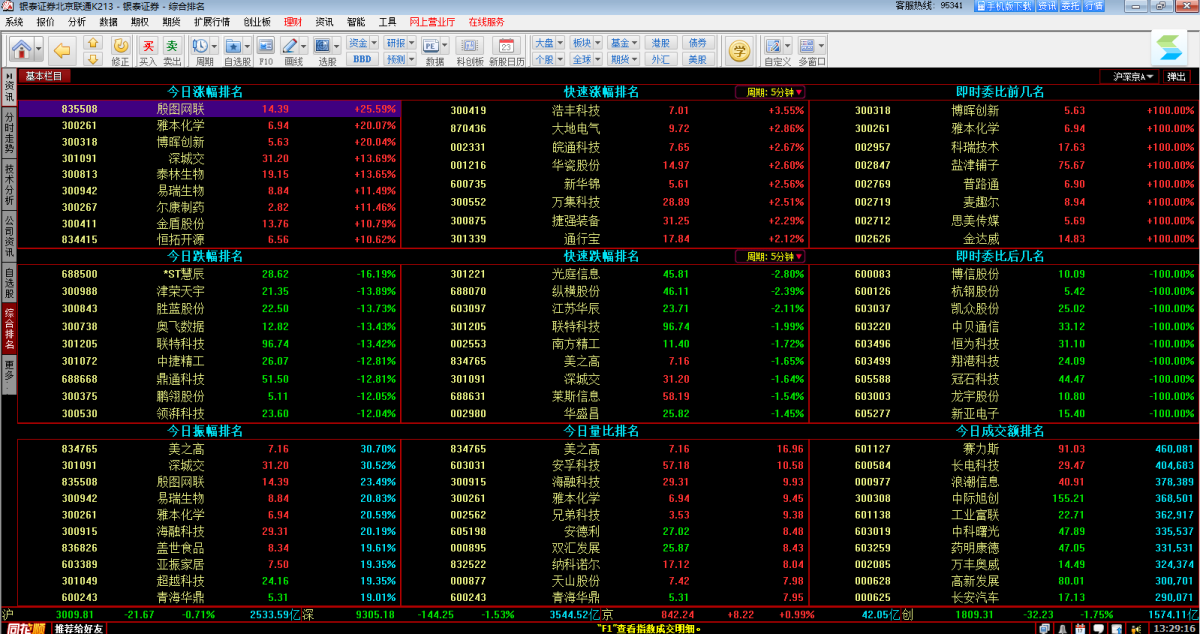This screenshot has width=1200, height=634.
Task: Click the 外汇 toolbar button
Action: pos(660,59)
